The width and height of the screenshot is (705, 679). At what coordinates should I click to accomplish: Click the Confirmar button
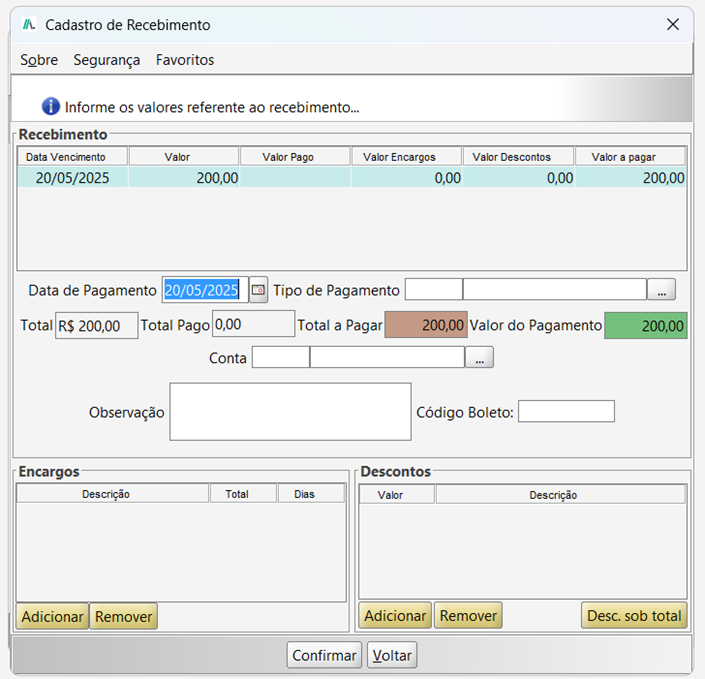click(x=324, y=655)
